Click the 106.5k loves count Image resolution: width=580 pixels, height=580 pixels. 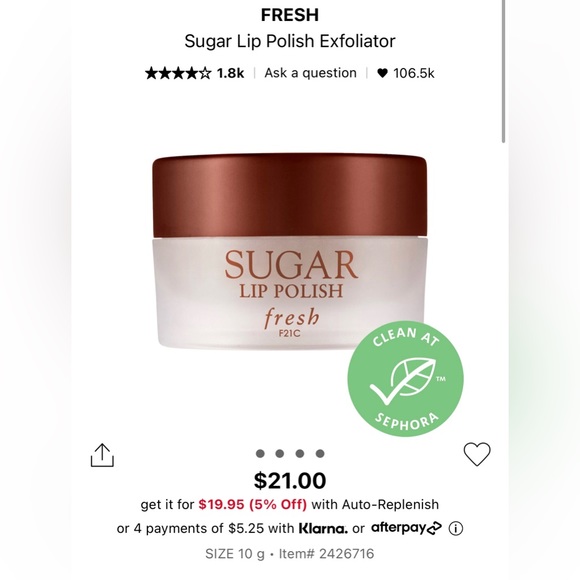click(x=414, y=73)
